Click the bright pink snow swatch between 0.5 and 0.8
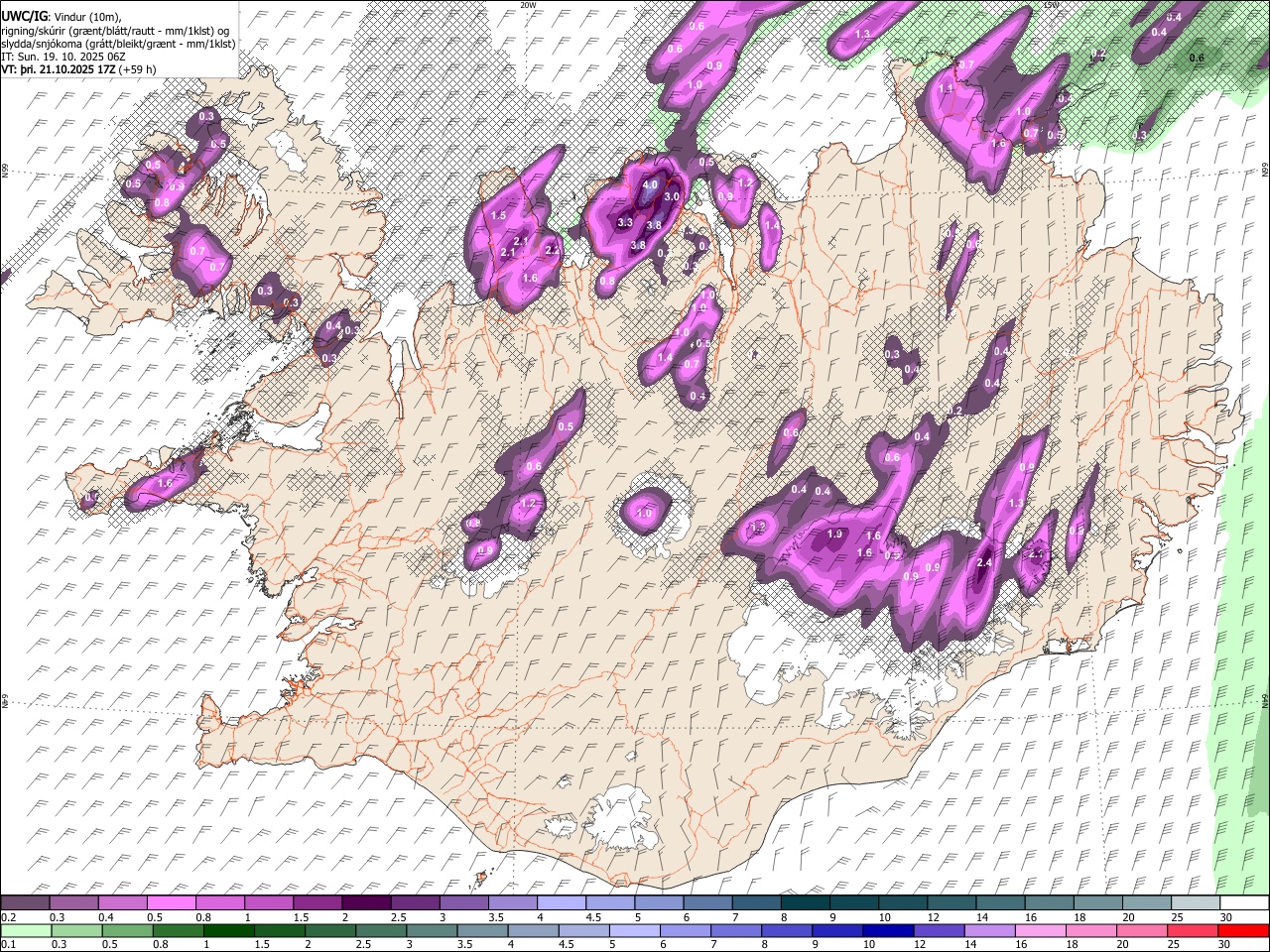 click(172, 903)
